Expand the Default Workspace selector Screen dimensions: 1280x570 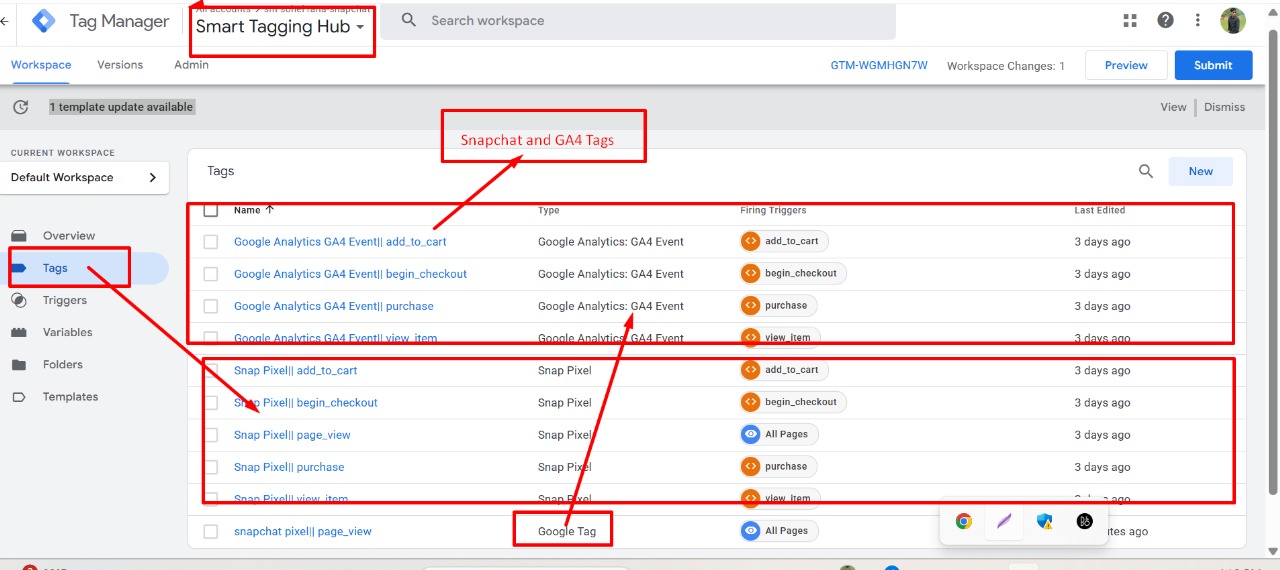coord(85,178)
